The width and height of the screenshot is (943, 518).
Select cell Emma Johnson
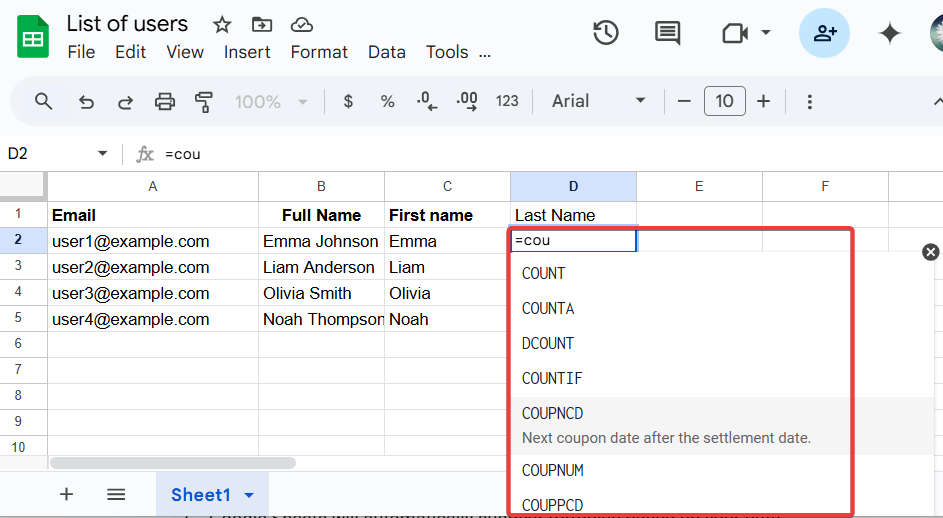(x=321, y=241)
